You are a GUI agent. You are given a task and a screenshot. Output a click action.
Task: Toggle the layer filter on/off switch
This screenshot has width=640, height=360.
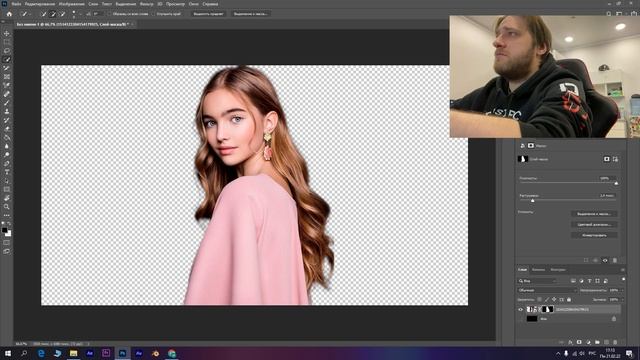[x=623, y=280]
